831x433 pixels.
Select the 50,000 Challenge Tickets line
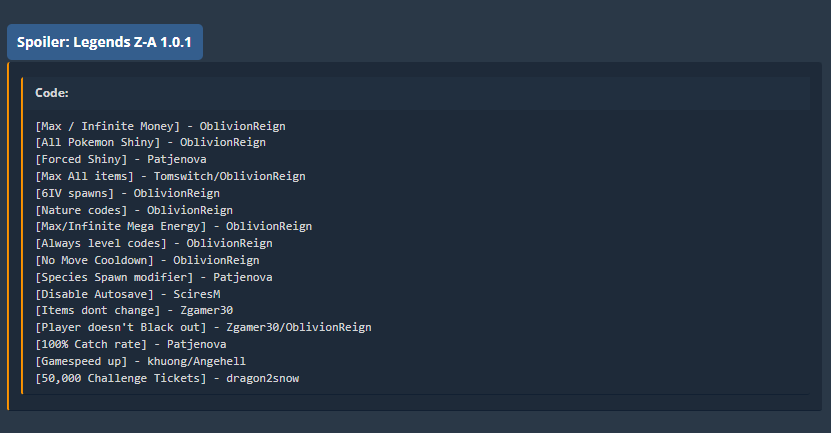pos(167,378)
